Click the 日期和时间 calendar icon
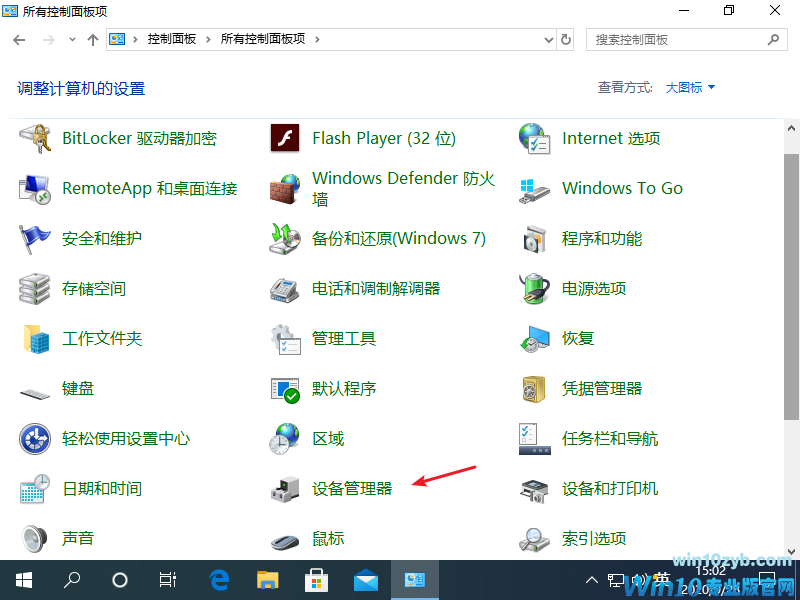This screenshot has width=800, height=600. point(35,489)
